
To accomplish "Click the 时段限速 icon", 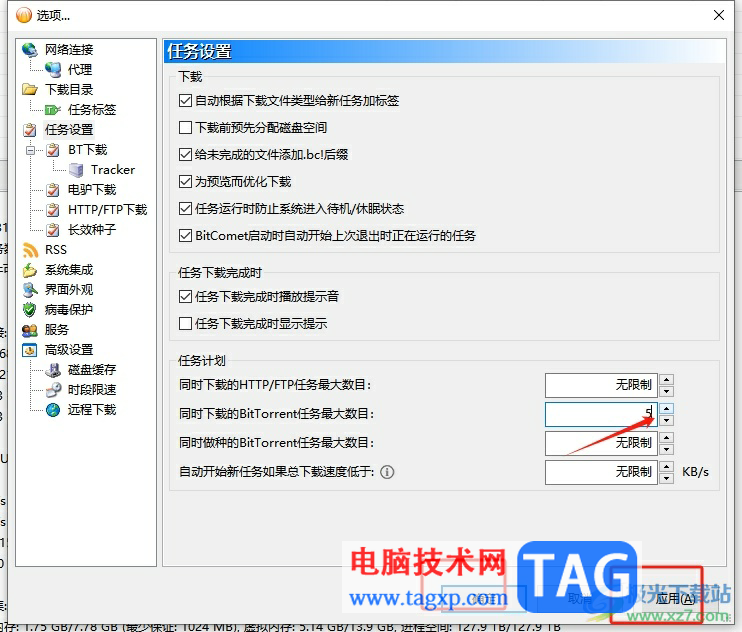I will tap(53, 390).
